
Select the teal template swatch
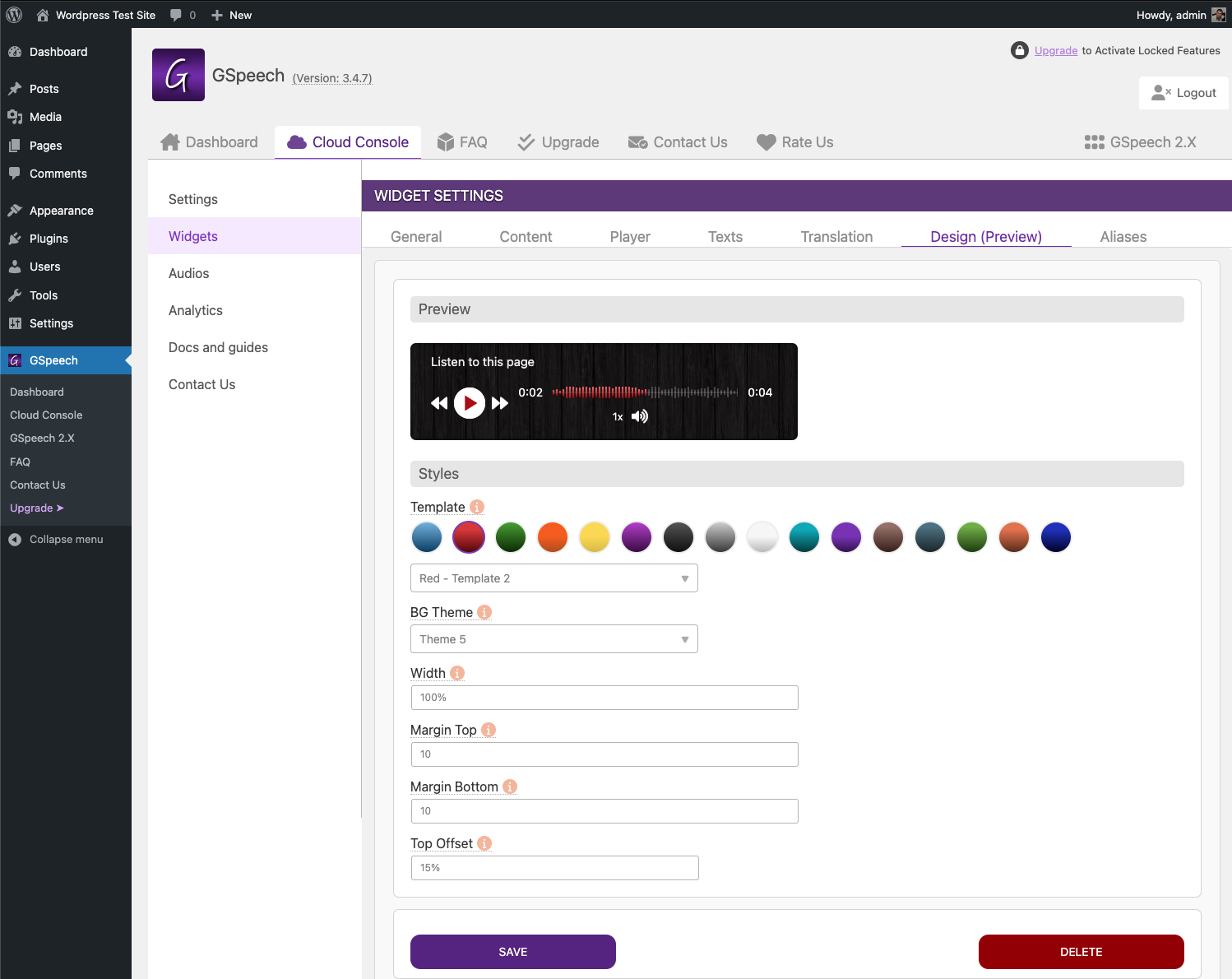(x=804, y=537)
